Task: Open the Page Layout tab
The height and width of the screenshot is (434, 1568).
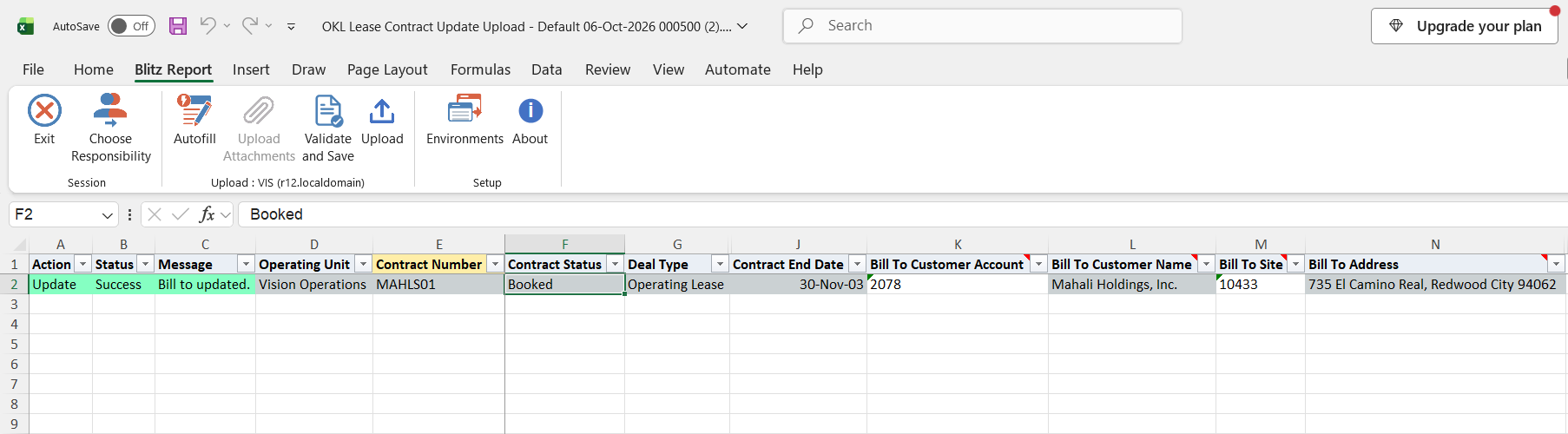Action: (387, 69)
